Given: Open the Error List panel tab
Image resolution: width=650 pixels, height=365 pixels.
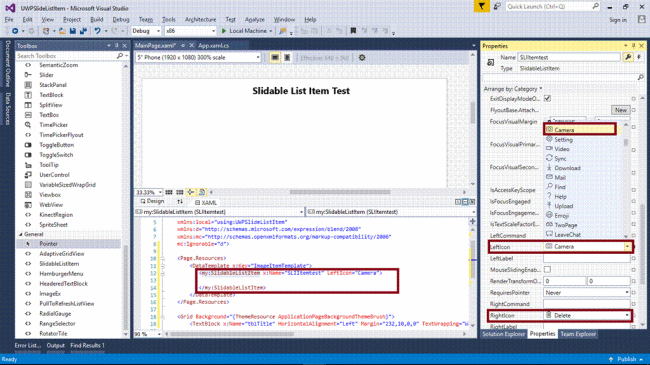Looking at the screenshot, I should pos(28,346).
